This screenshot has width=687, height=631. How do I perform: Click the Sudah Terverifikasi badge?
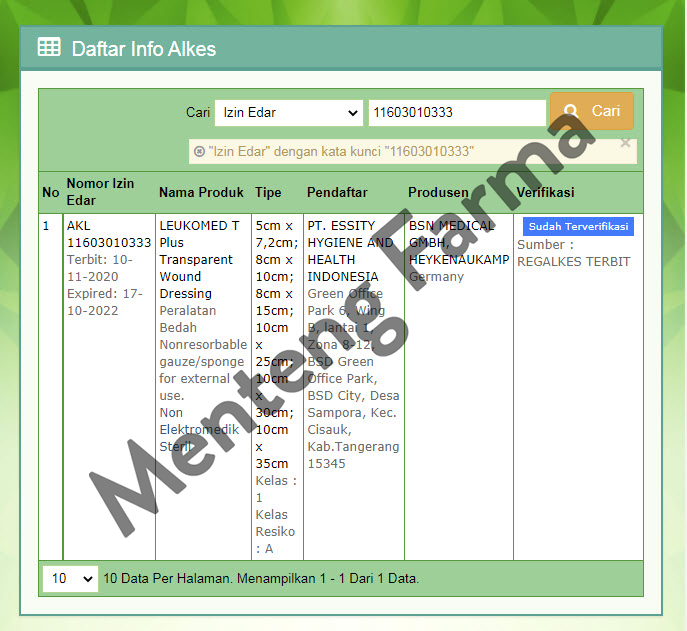pyautogui.click(x=578, y=227)
